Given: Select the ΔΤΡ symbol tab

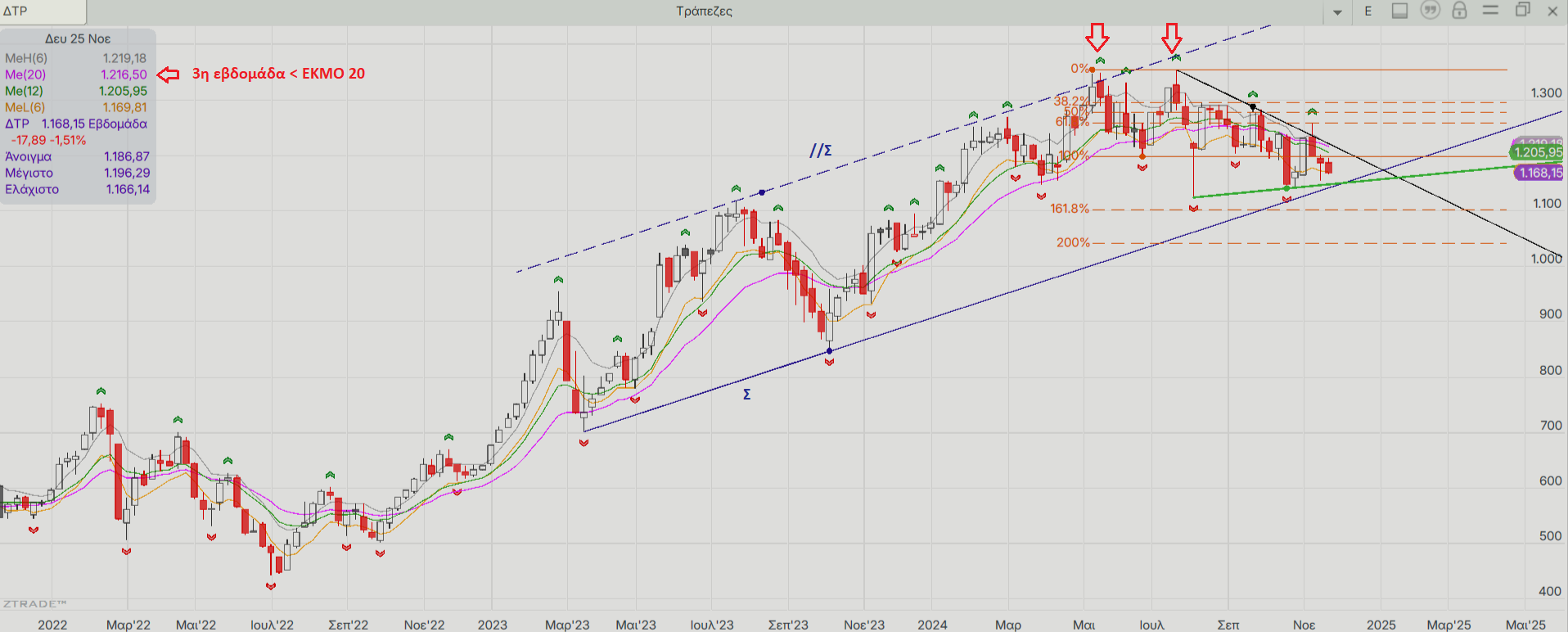Looking at the screenshot, I should click(x=43, y=11).
